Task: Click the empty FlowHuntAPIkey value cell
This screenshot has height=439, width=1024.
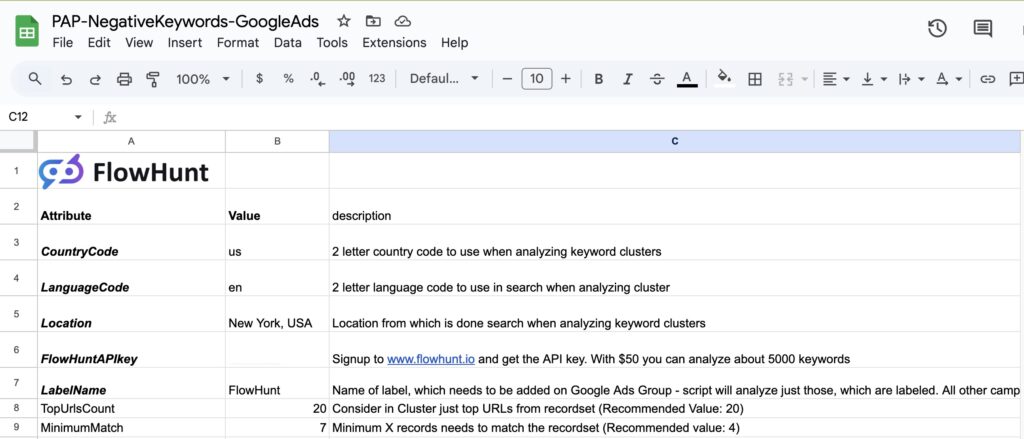Action: [277, 350]
